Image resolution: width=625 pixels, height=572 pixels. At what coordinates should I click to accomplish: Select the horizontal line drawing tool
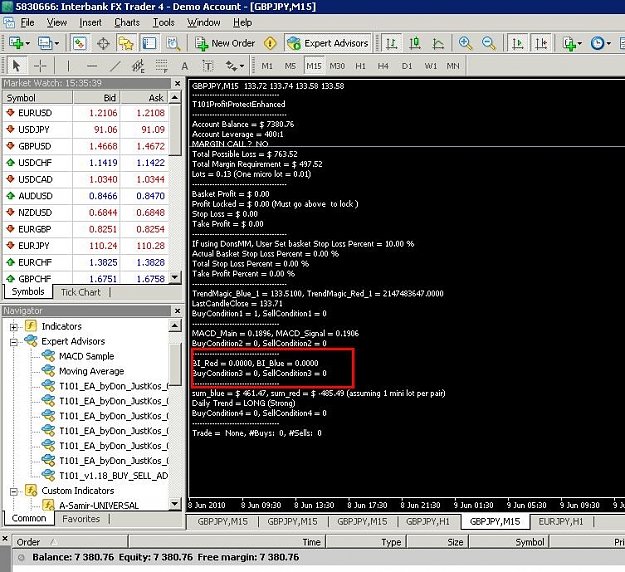tap(92, 66)
